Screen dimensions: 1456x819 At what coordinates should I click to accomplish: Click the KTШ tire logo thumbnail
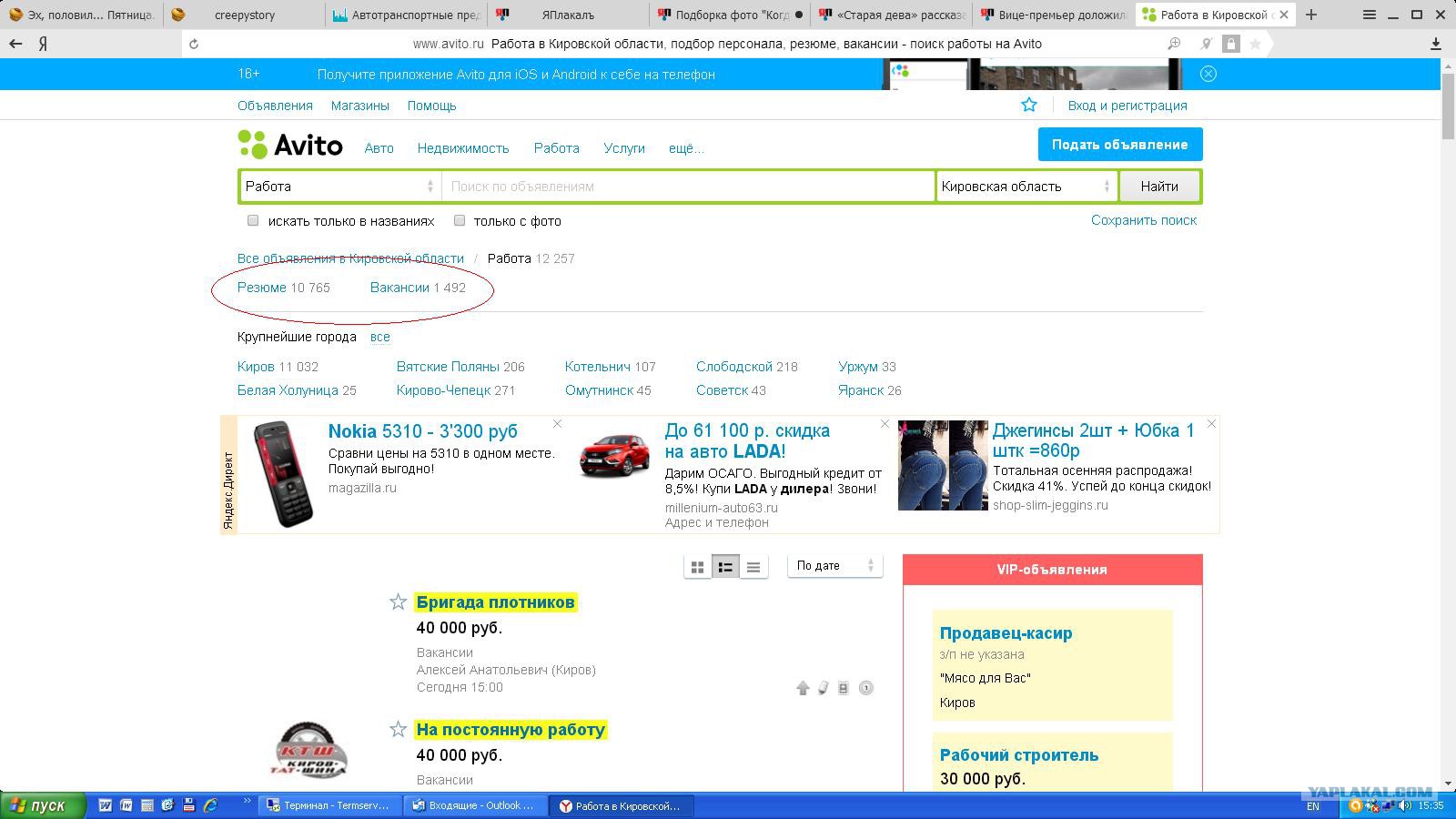(310, 750)
